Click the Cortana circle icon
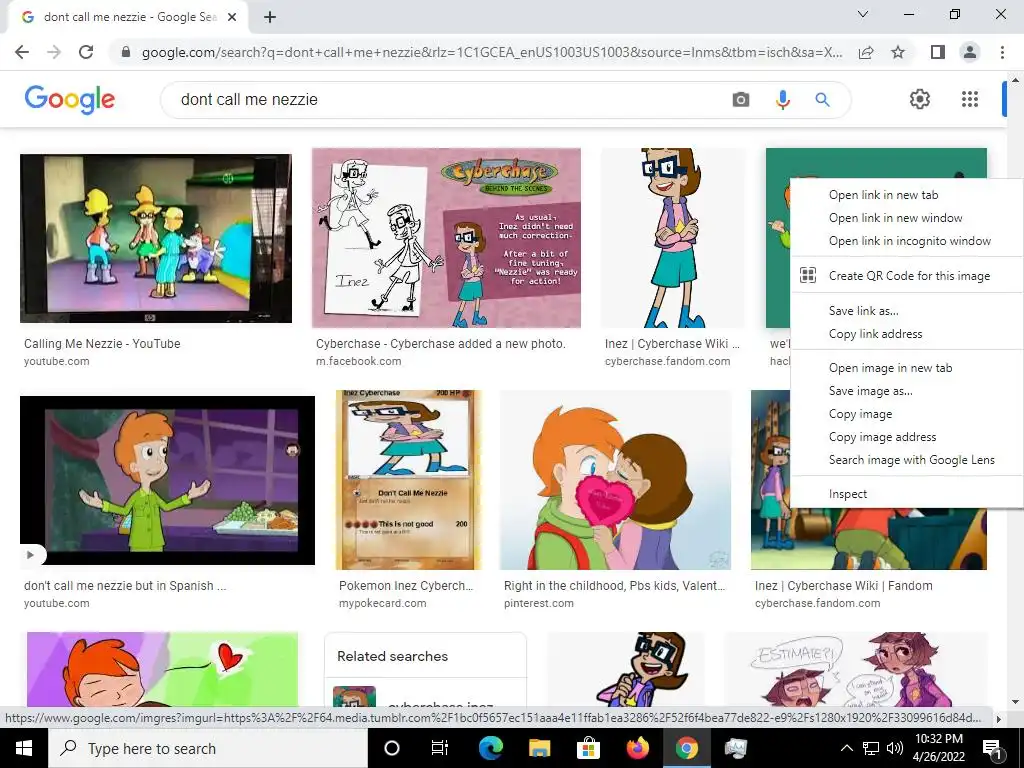This screenshot has width=1024, height=768. 392,748
